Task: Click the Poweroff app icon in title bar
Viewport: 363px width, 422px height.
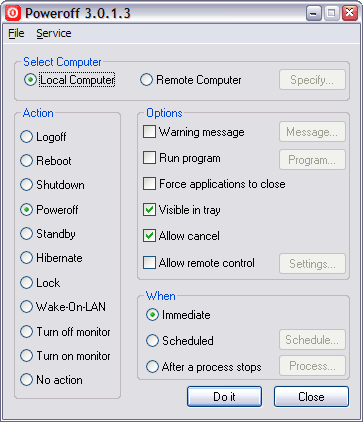Action: (x=13, y=13)
